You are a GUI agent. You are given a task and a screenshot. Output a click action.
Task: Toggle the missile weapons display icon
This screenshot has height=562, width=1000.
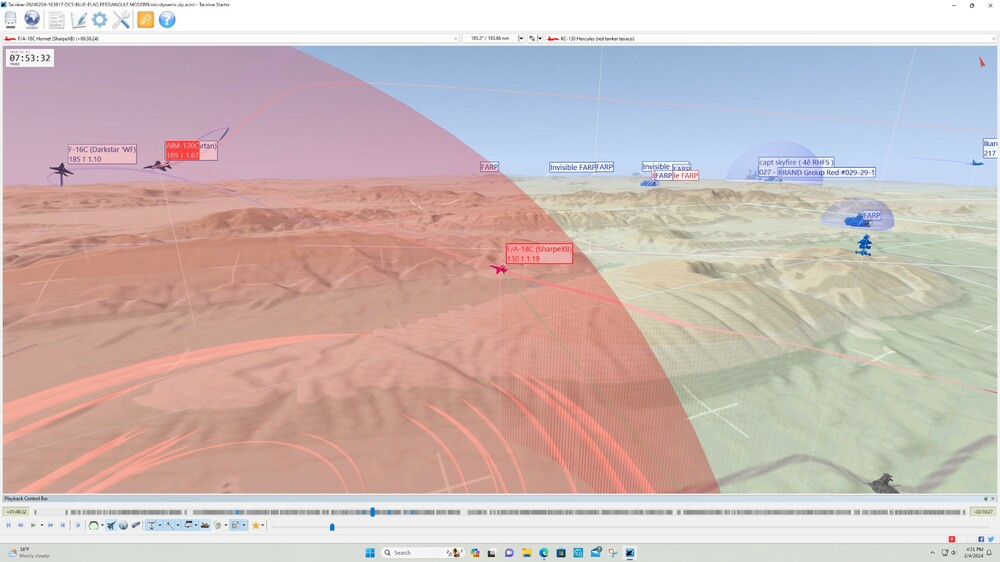(x=136, y=525)
